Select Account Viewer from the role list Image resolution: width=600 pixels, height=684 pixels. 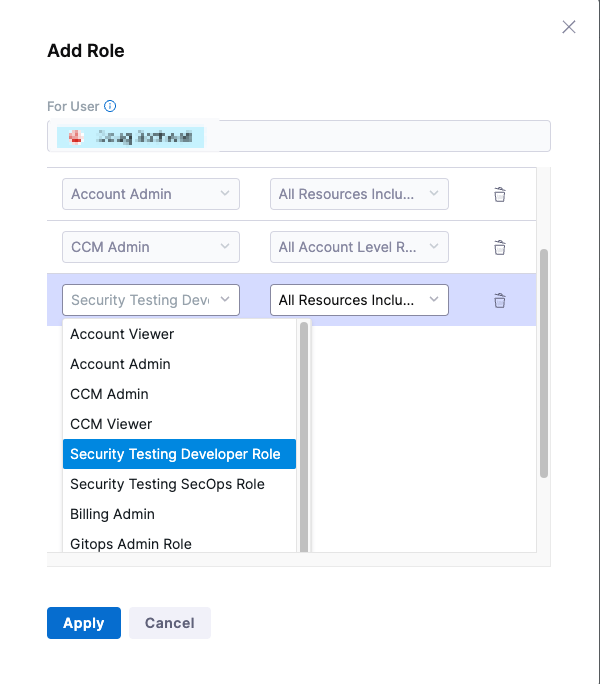click(122, 334)
